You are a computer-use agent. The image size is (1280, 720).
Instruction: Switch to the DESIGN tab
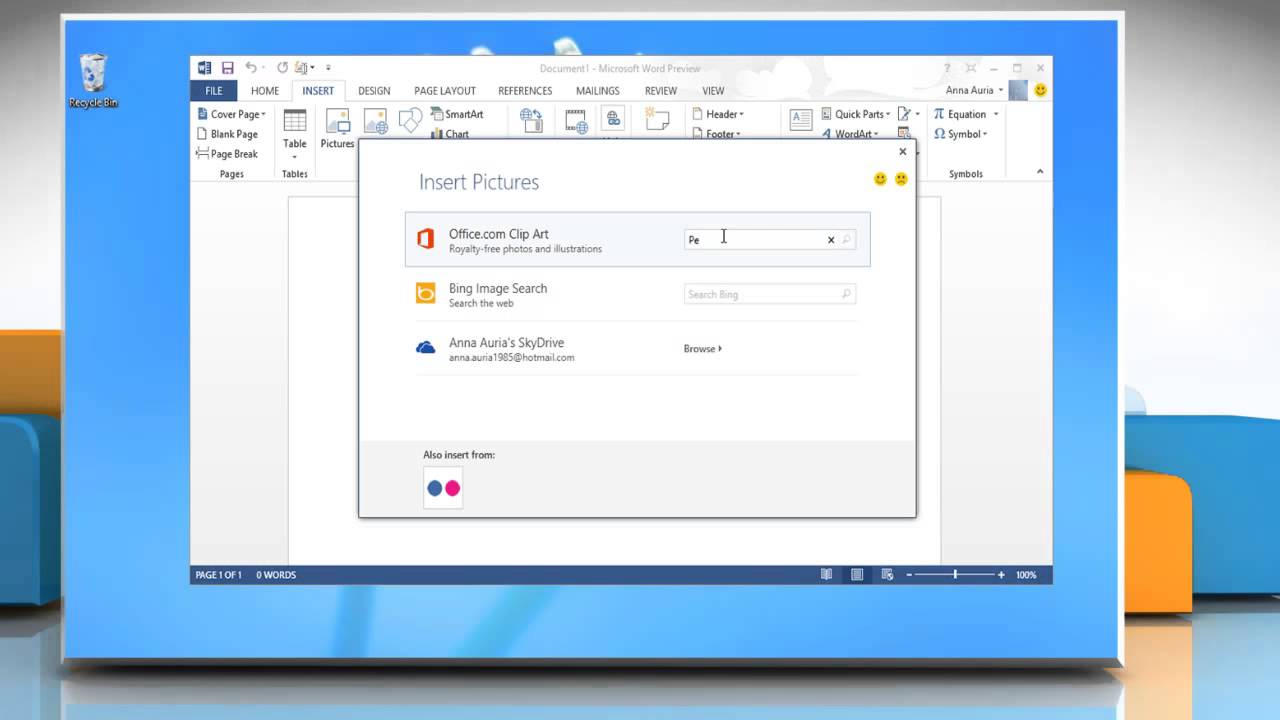374,90
